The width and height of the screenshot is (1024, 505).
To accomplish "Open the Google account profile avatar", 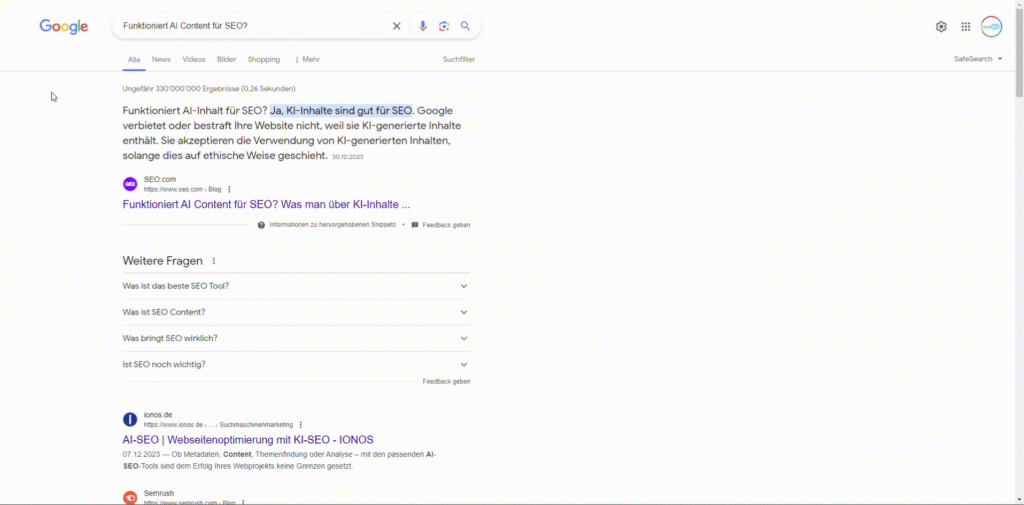I will 991,27.
